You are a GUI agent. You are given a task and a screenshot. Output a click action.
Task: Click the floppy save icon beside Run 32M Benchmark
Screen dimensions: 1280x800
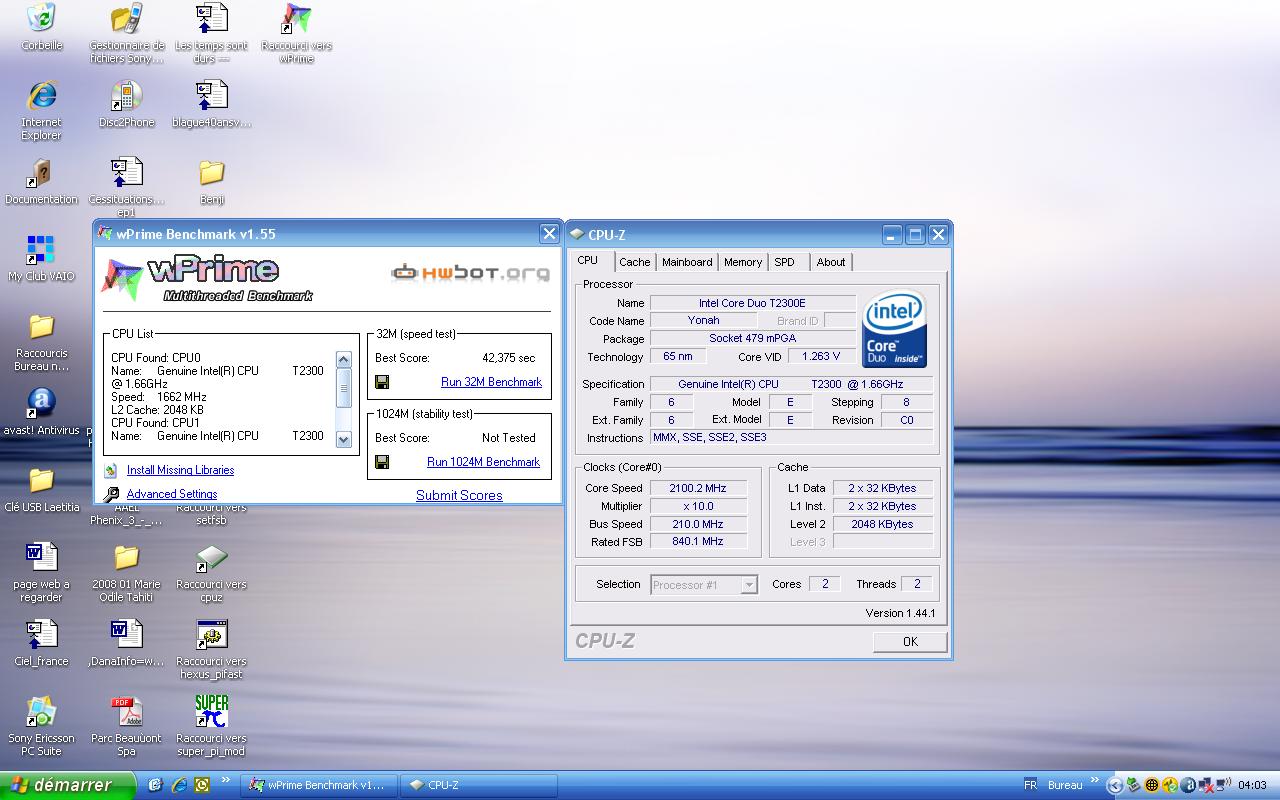point(382,382)
